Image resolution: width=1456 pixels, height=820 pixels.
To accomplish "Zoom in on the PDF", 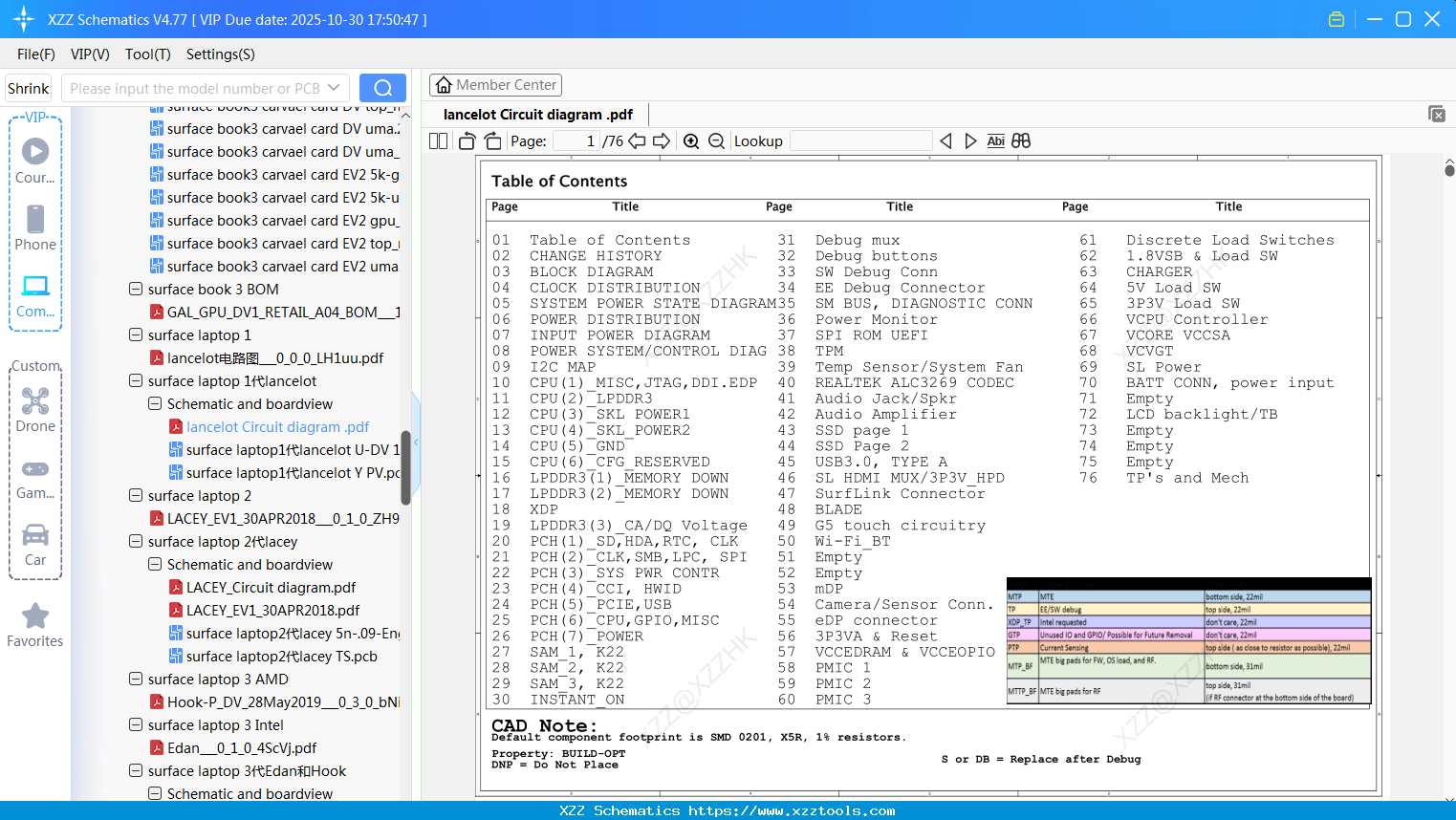I will (691, 140).
